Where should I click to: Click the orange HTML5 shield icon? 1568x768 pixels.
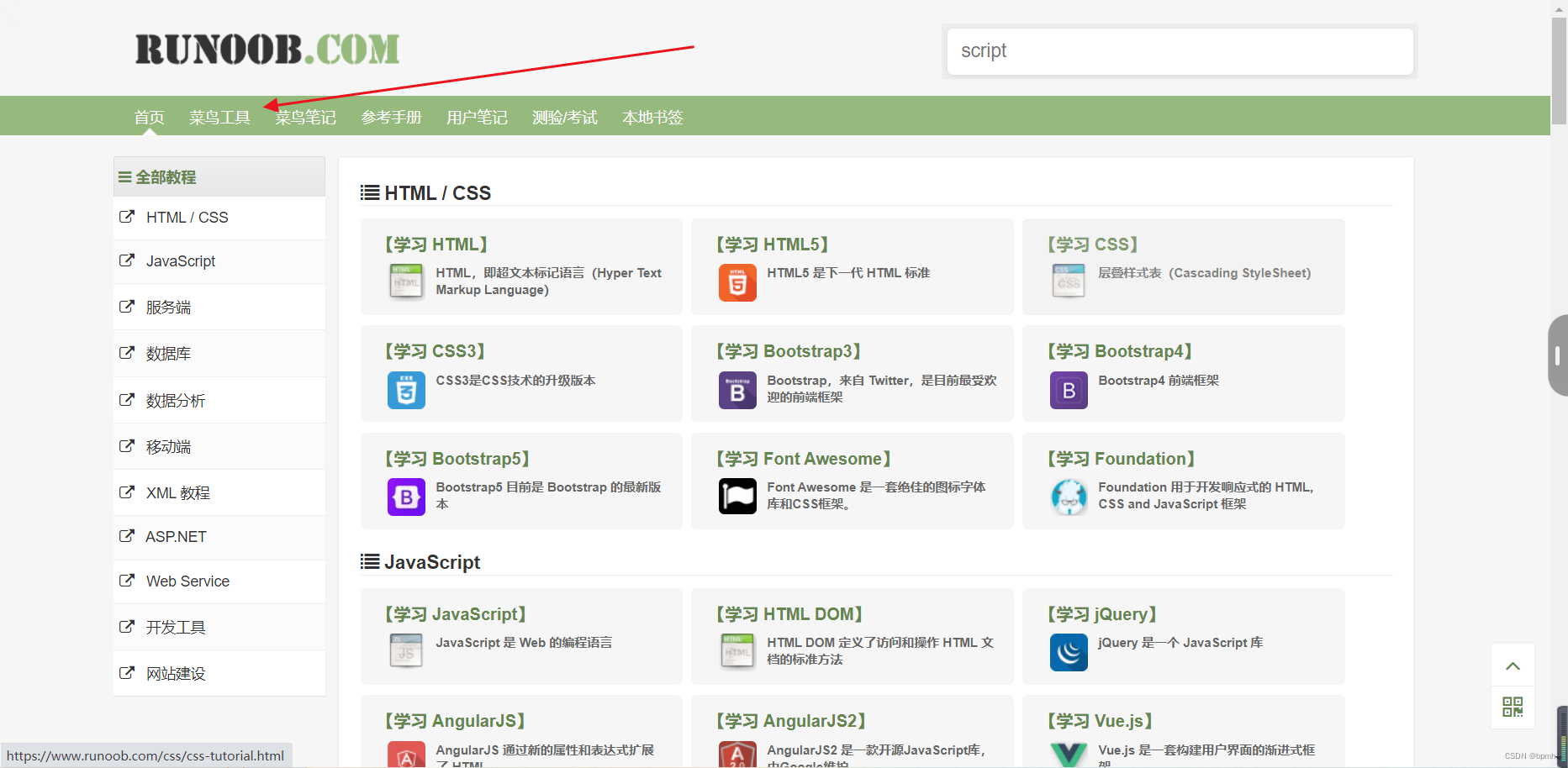[737, 282]
